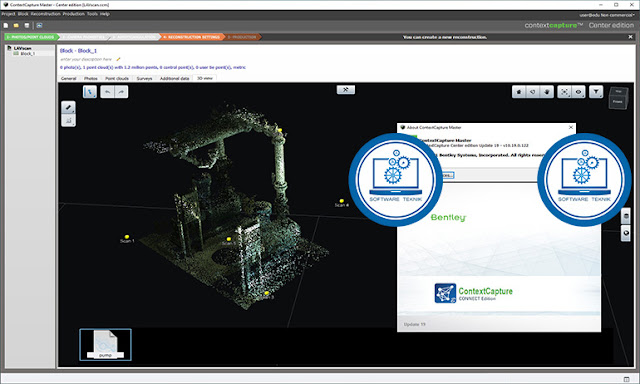
Task: Close the About ContextCapture Master dialog
Action: (571, 127)
